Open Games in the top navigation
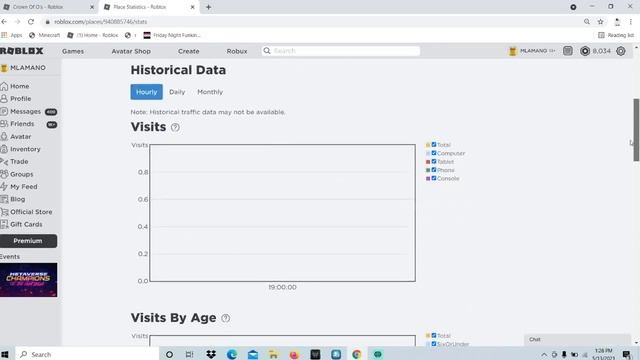Image resolution: width=640 pixels, height=360 pixels. [x=73, y=51]
